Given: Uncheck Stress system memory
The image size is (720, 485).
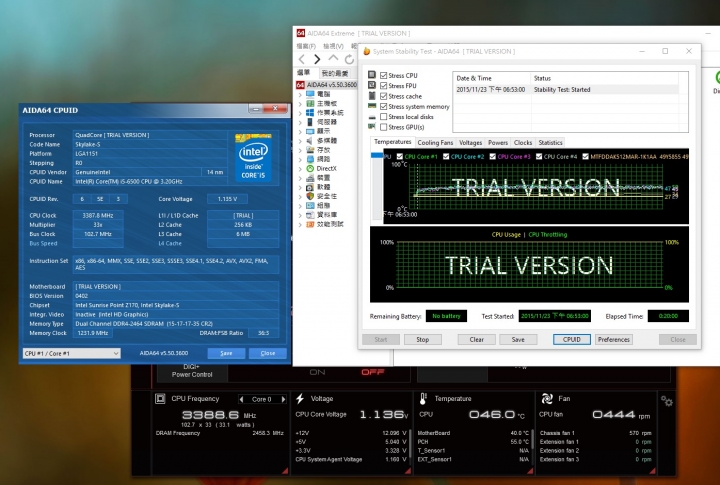Looking at the screenshot, I should pos(383,106).
